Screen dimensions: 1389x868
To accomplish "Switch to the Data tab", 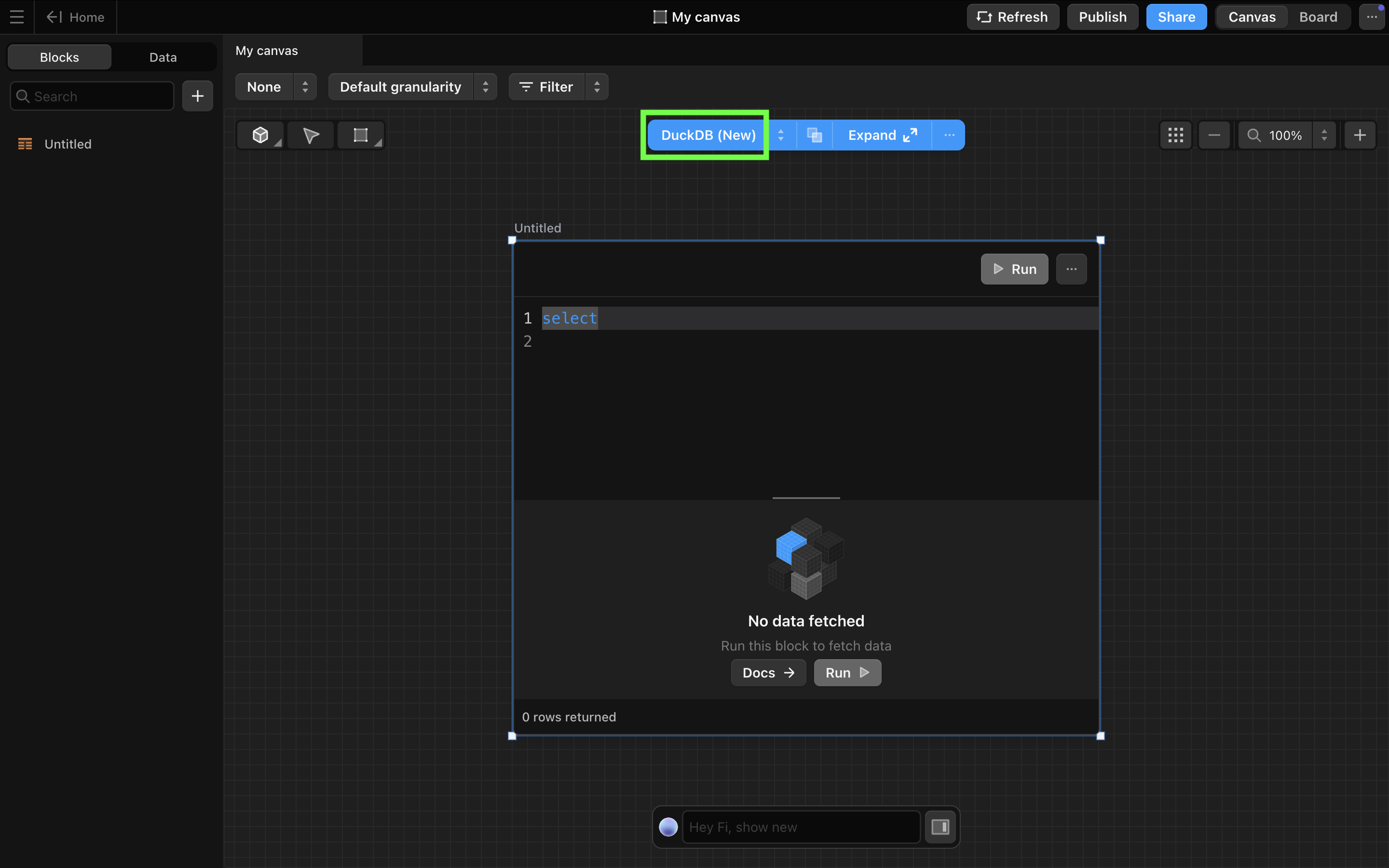I will coord(163,57).
